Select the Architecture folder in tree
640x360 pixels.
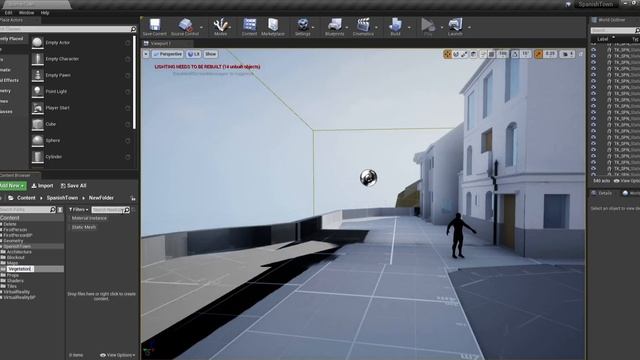point(19,252)
